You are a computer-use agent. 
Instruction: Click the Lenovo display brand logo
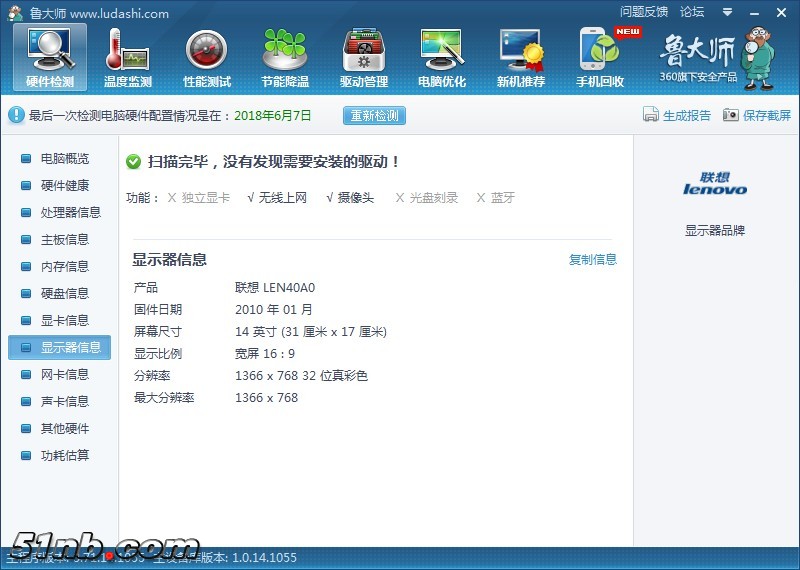[x=715, y=183]
